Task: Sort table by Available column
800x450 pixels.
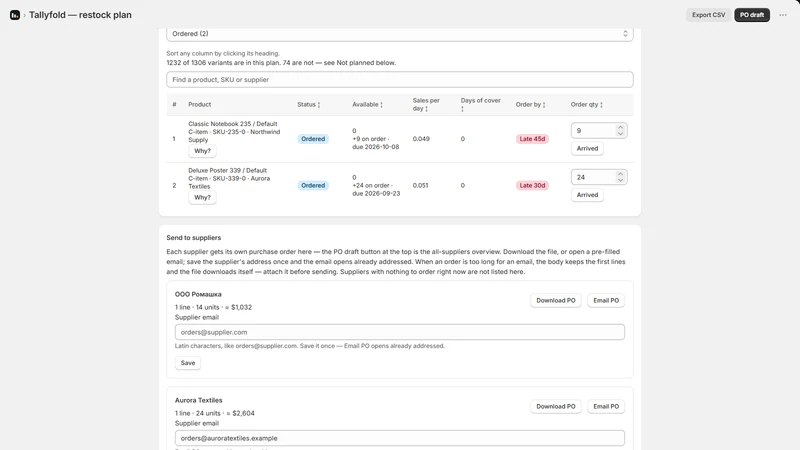Action: tap(367, 105)
